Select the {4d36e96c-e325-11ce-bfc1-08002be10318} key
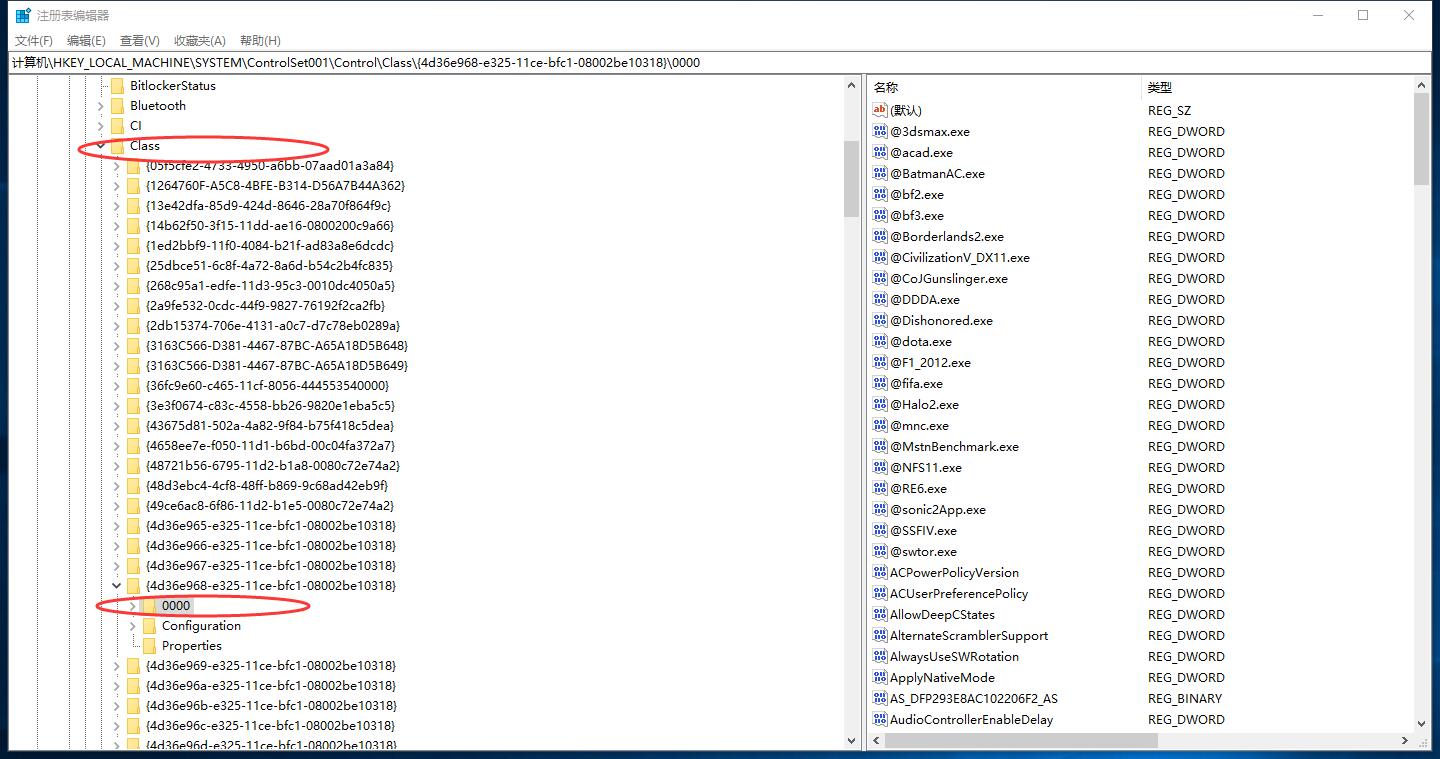1440x759 pixels. pyautogui.click(x=271, y=726)
